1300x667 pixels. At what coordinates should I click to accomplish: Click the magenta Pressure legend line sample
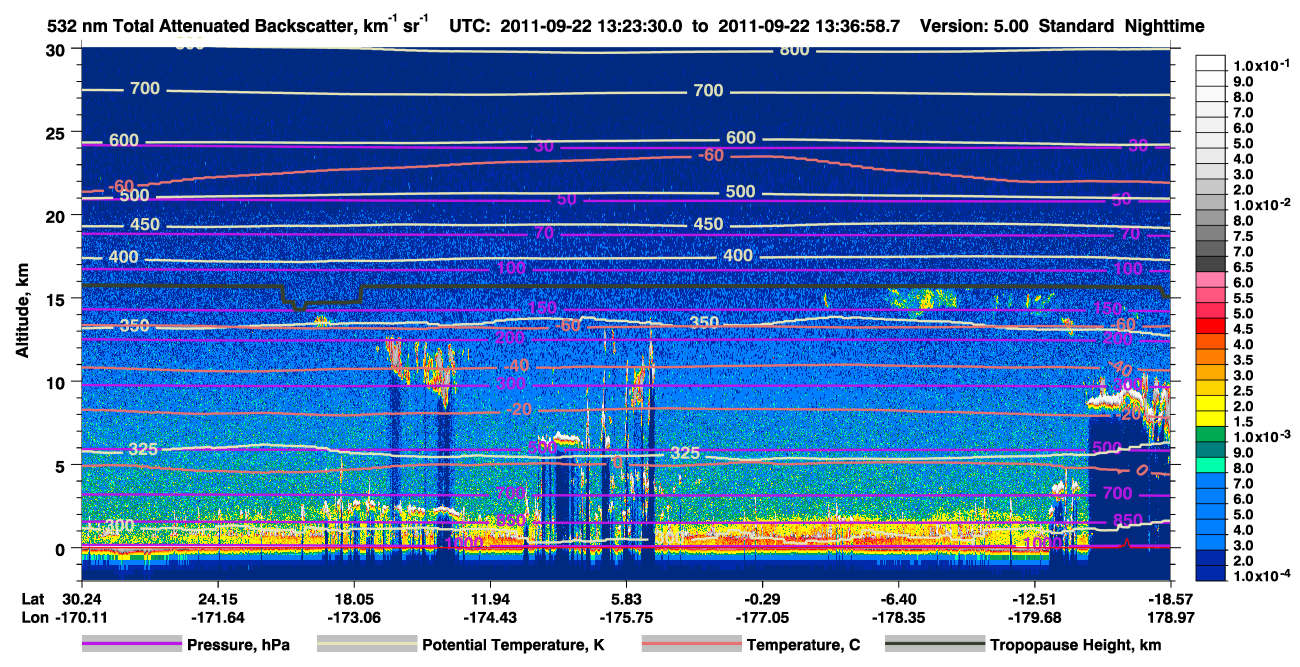[130, 645]
